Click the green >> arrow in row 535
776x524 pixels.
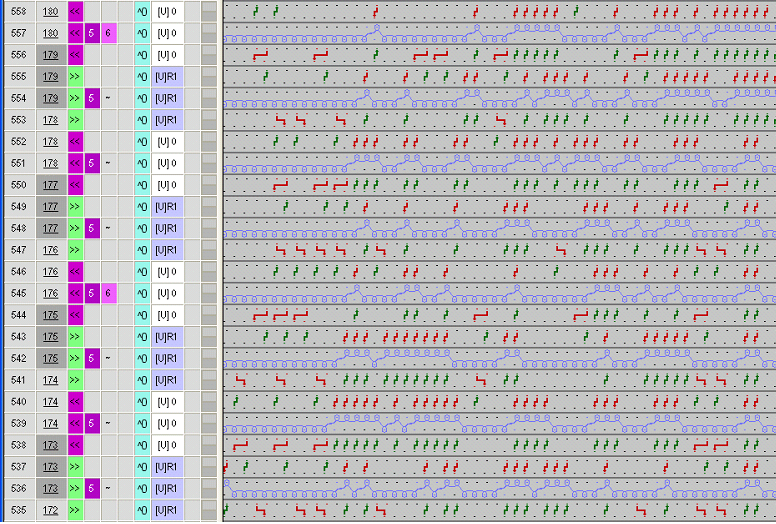(x=75, y=510)
